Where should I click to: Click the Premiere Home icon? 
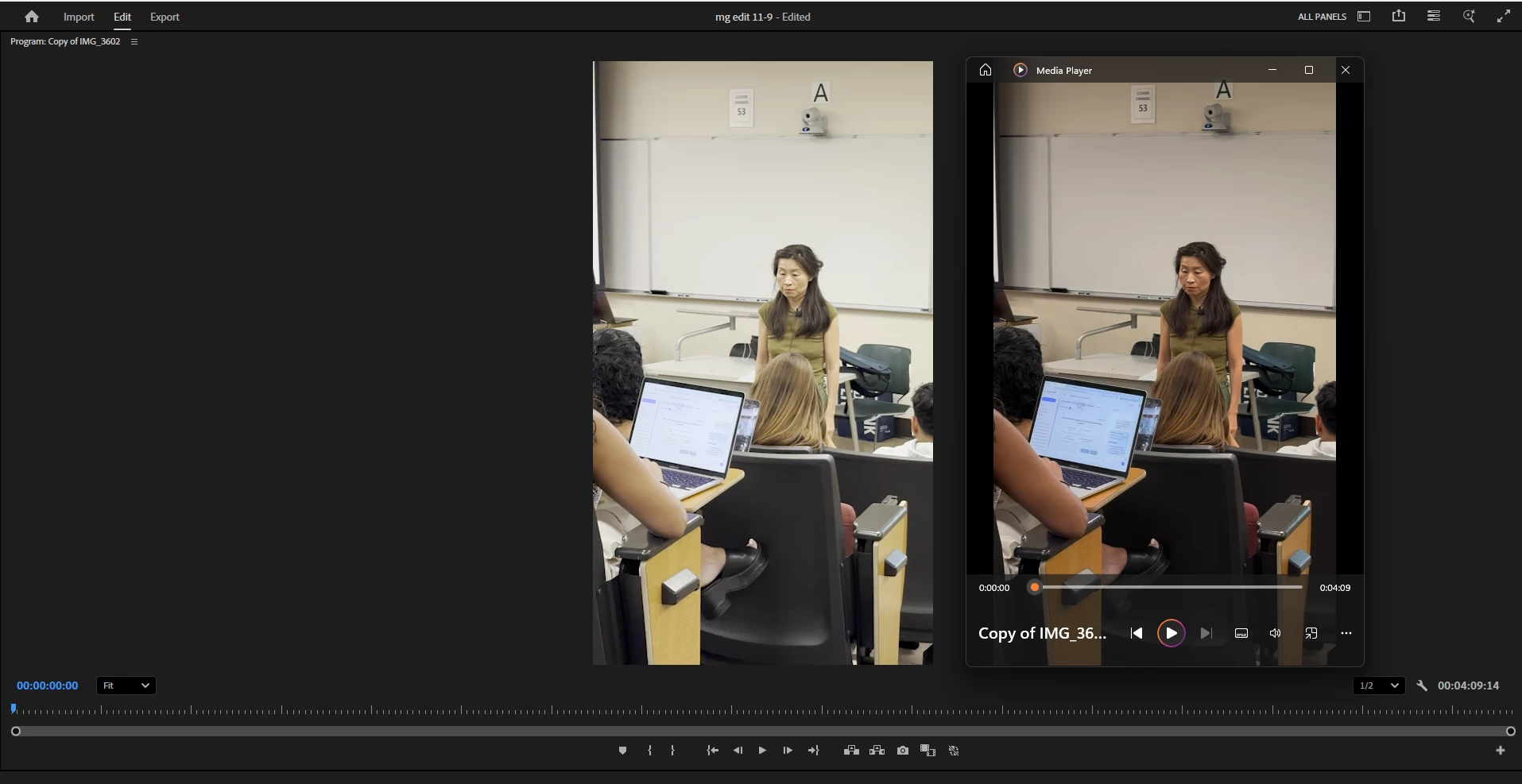click(x=32, y=17)
